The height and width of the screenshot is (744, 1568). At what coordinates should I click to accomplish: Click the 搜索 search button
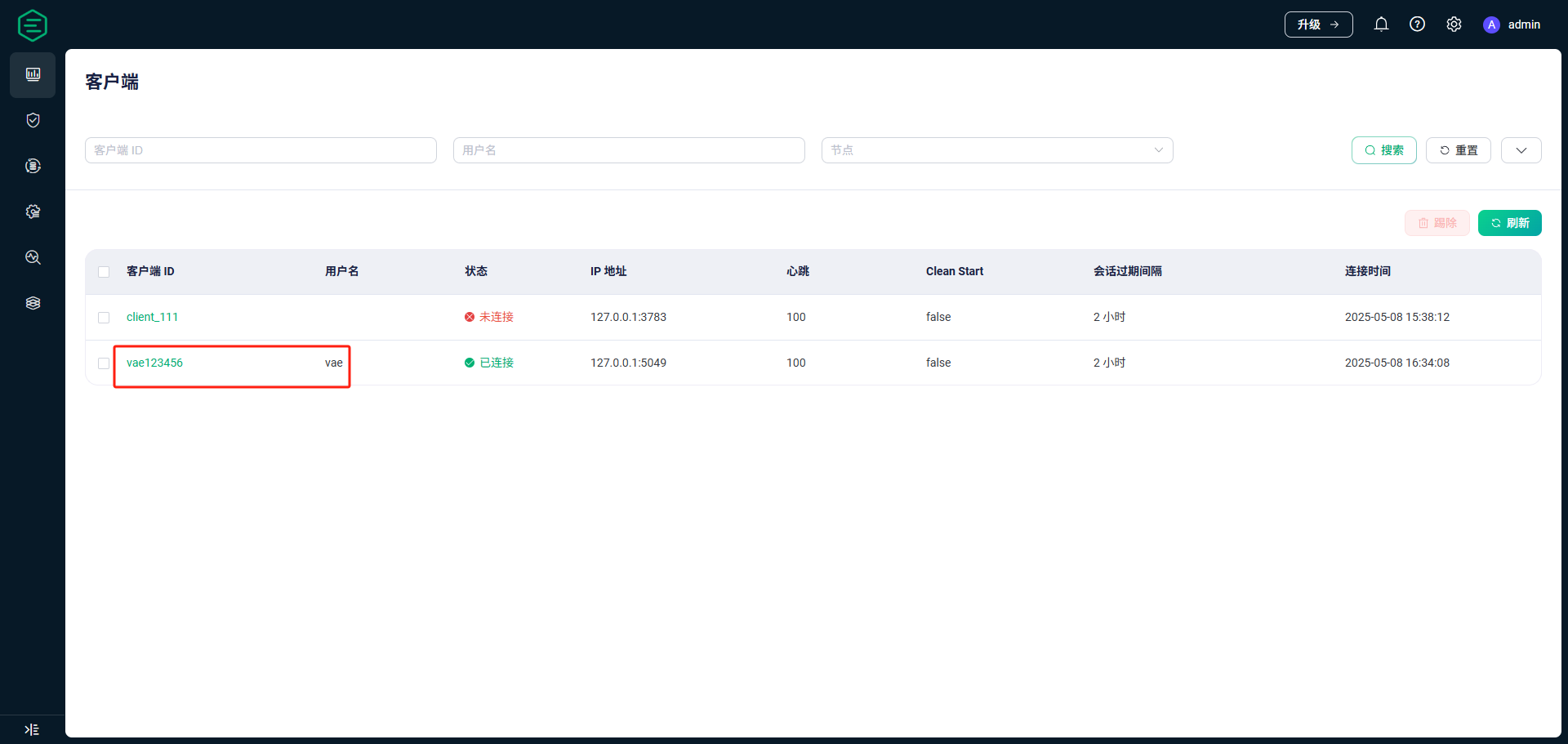click(x=1383, y=150)
